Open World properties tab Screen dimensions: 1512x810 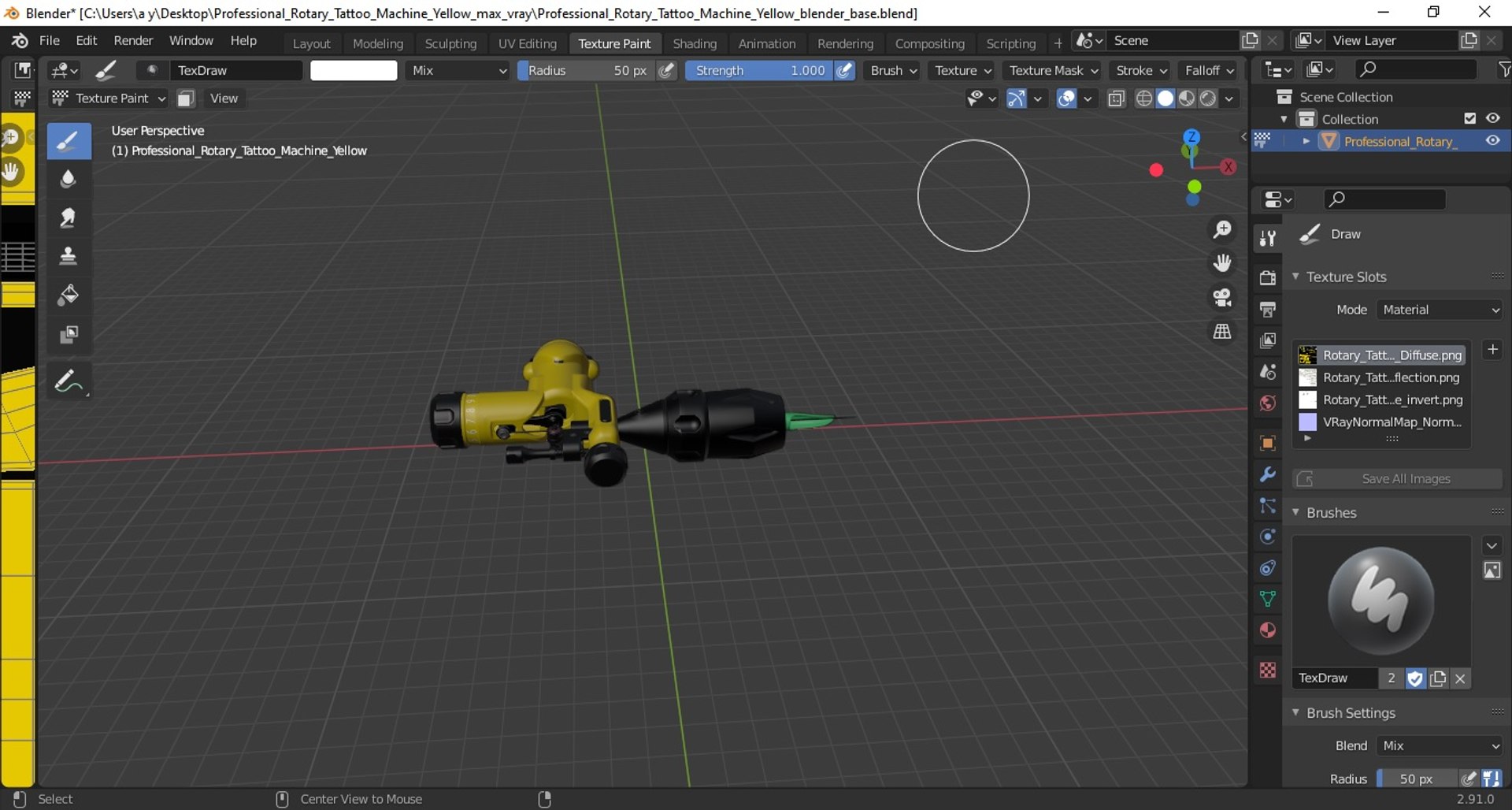click(1267, 403)
